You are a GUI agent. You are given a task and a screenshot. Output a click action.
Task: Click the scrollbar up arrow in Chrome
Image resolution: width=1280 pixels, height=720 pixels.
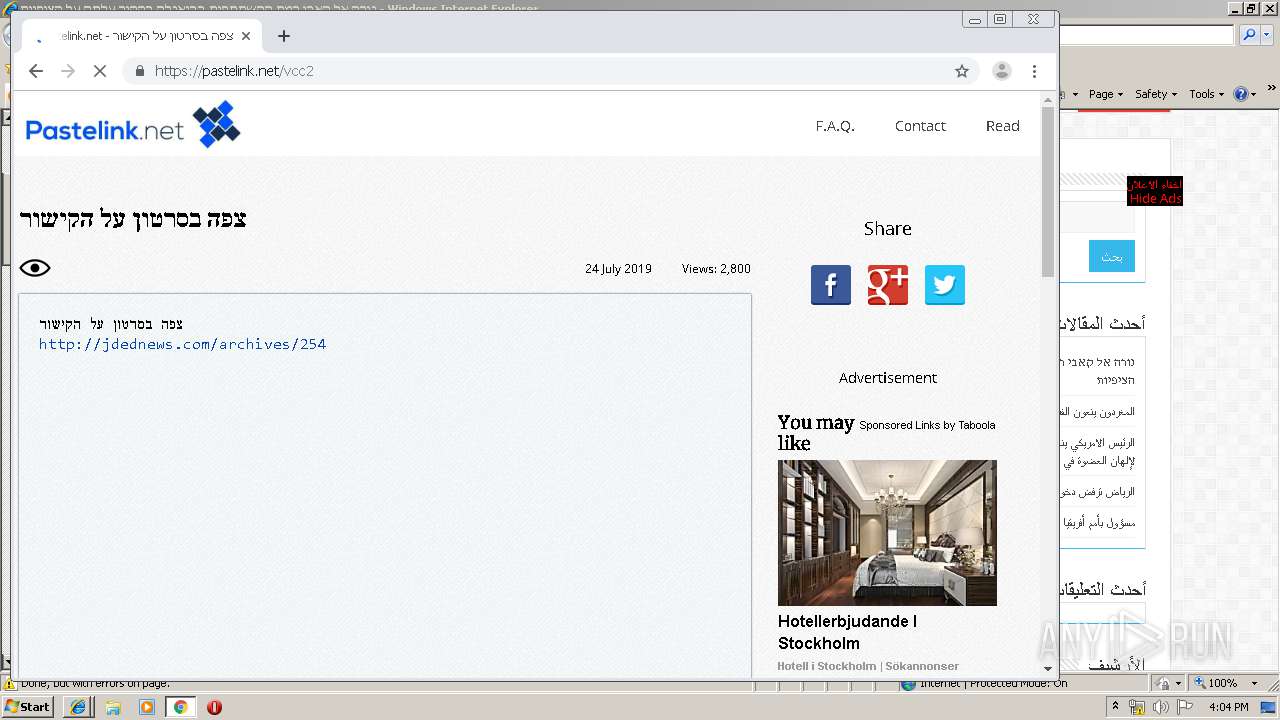[1048, 99]
